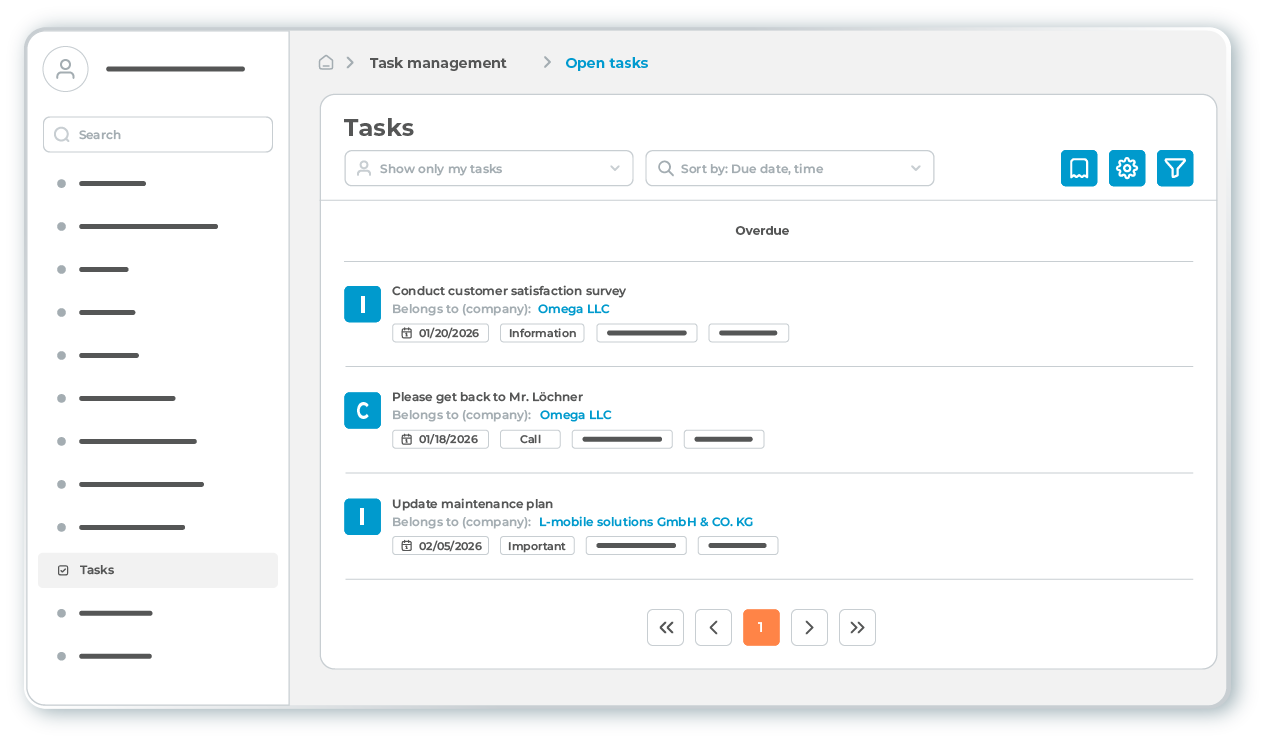
Task: Jump to the last page with the double-right arrow
Action: click(x=857, y=627)
